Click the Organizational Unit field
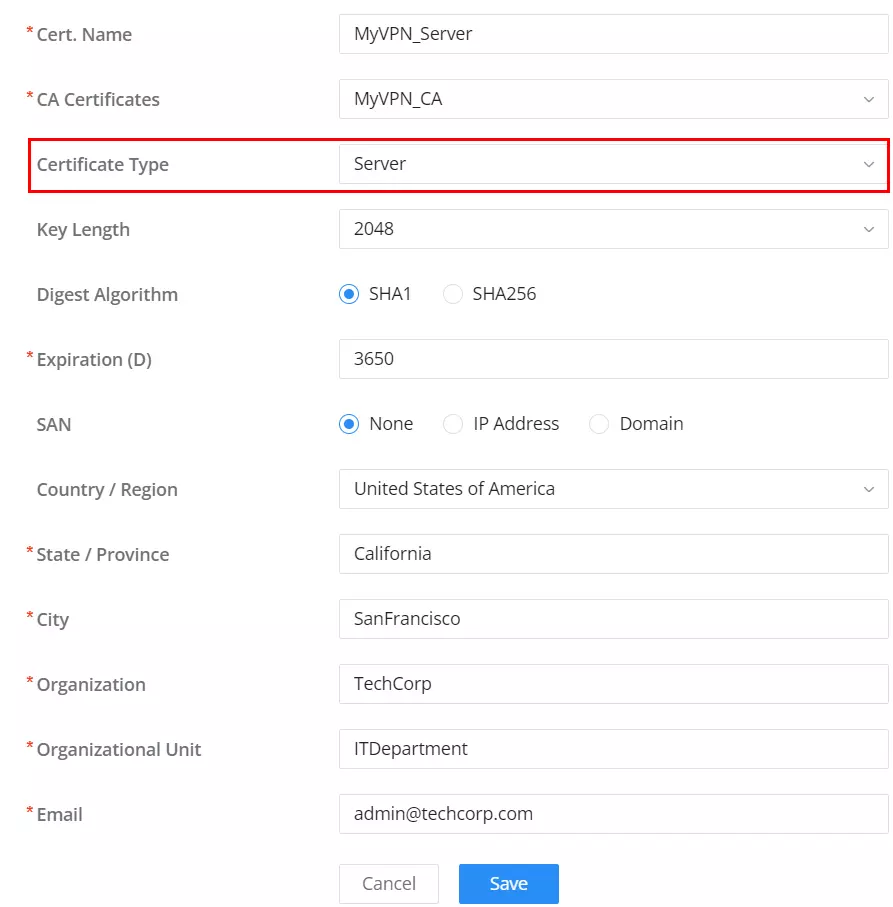893x907 pixels. 613,749
